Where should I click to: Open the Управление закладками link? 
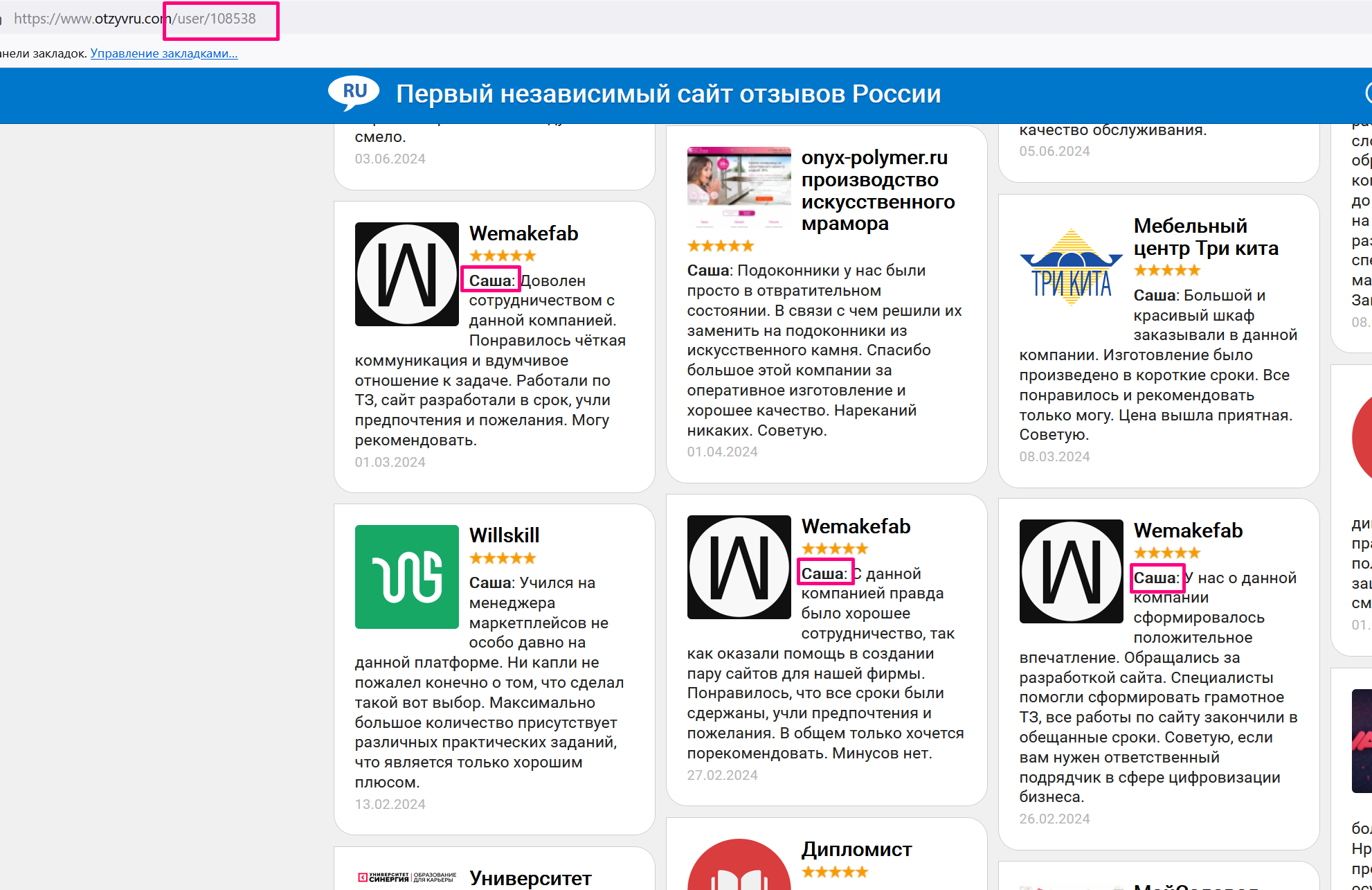tap(164, 53)
